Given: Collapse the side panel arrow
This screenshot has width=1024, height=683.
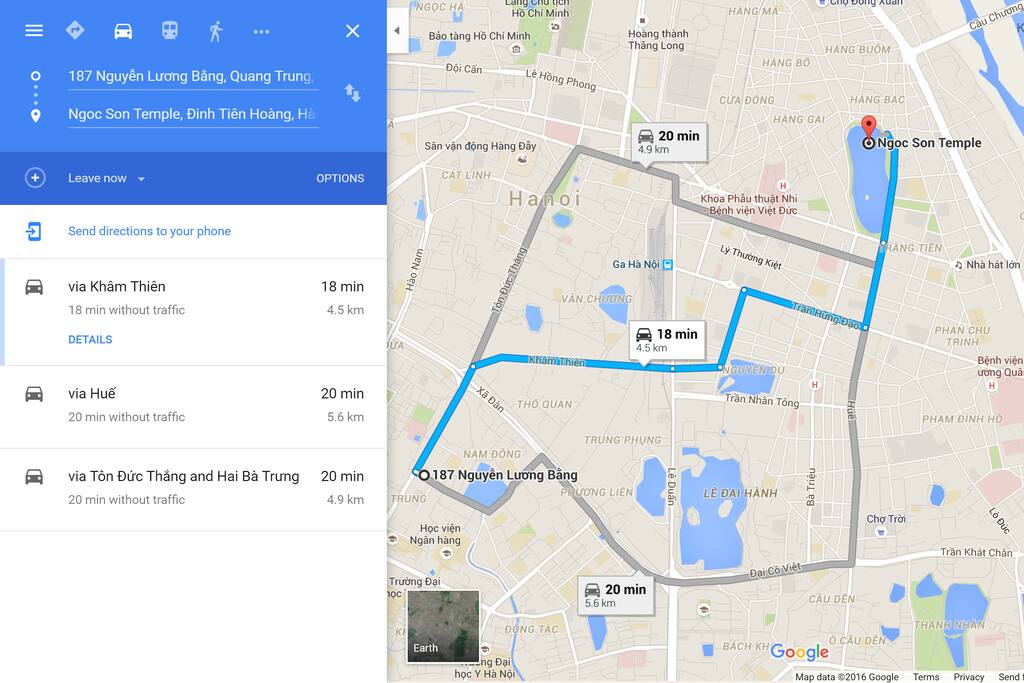Looking at the screenshot, I should [397, 31].
